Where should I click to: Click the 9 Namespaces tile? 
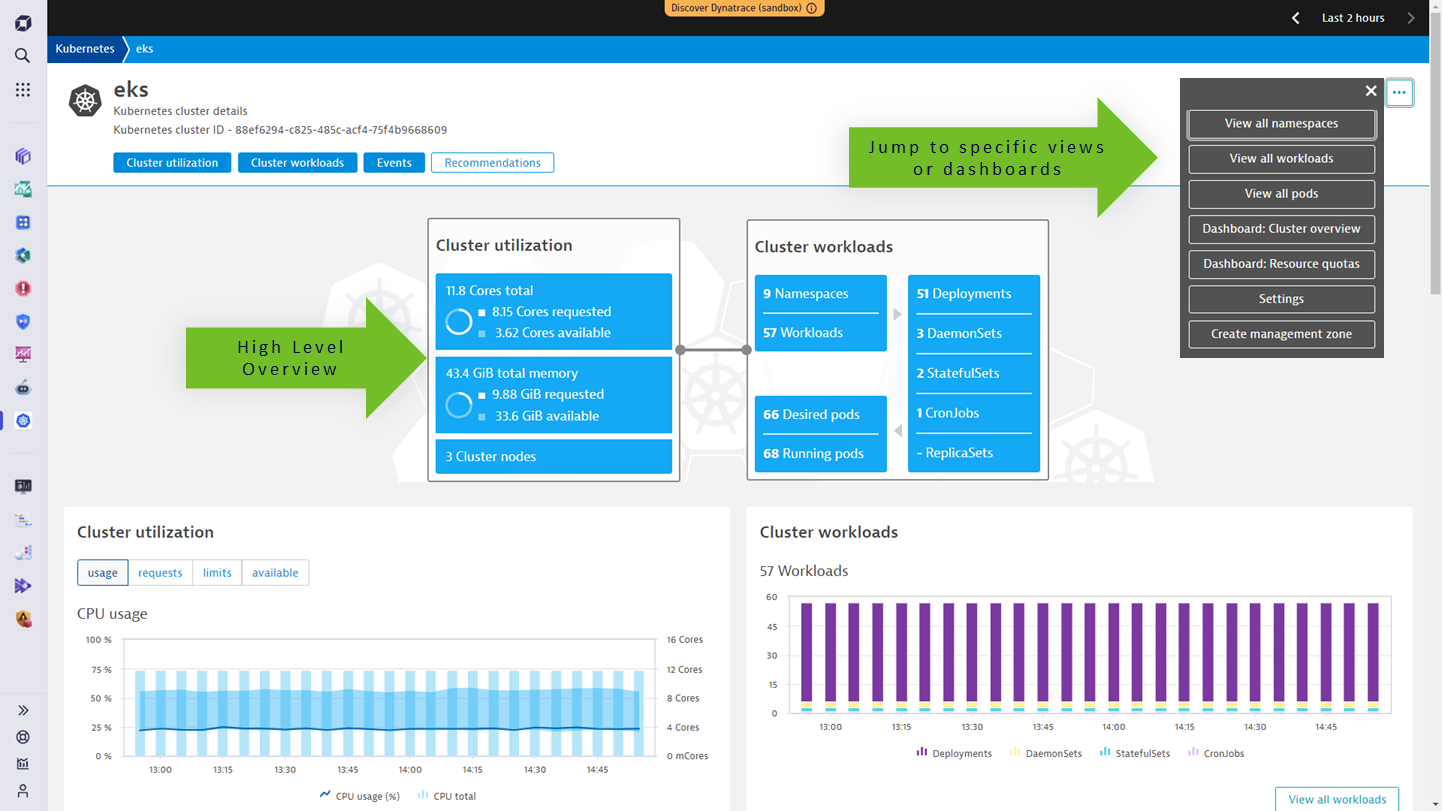820,294
